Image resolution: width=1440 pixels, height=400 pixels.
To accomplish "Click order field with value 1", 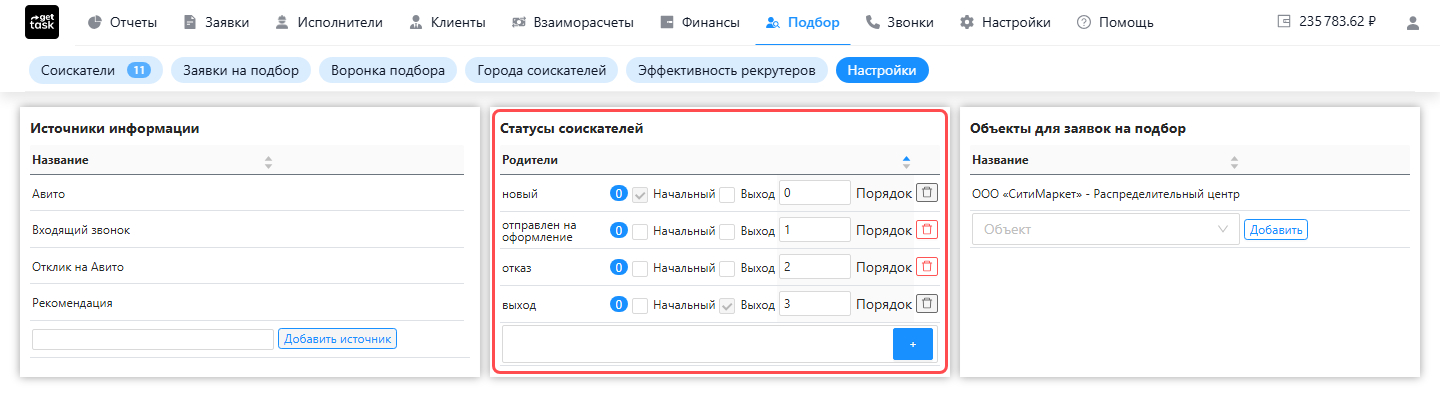I will coord(814,230).
